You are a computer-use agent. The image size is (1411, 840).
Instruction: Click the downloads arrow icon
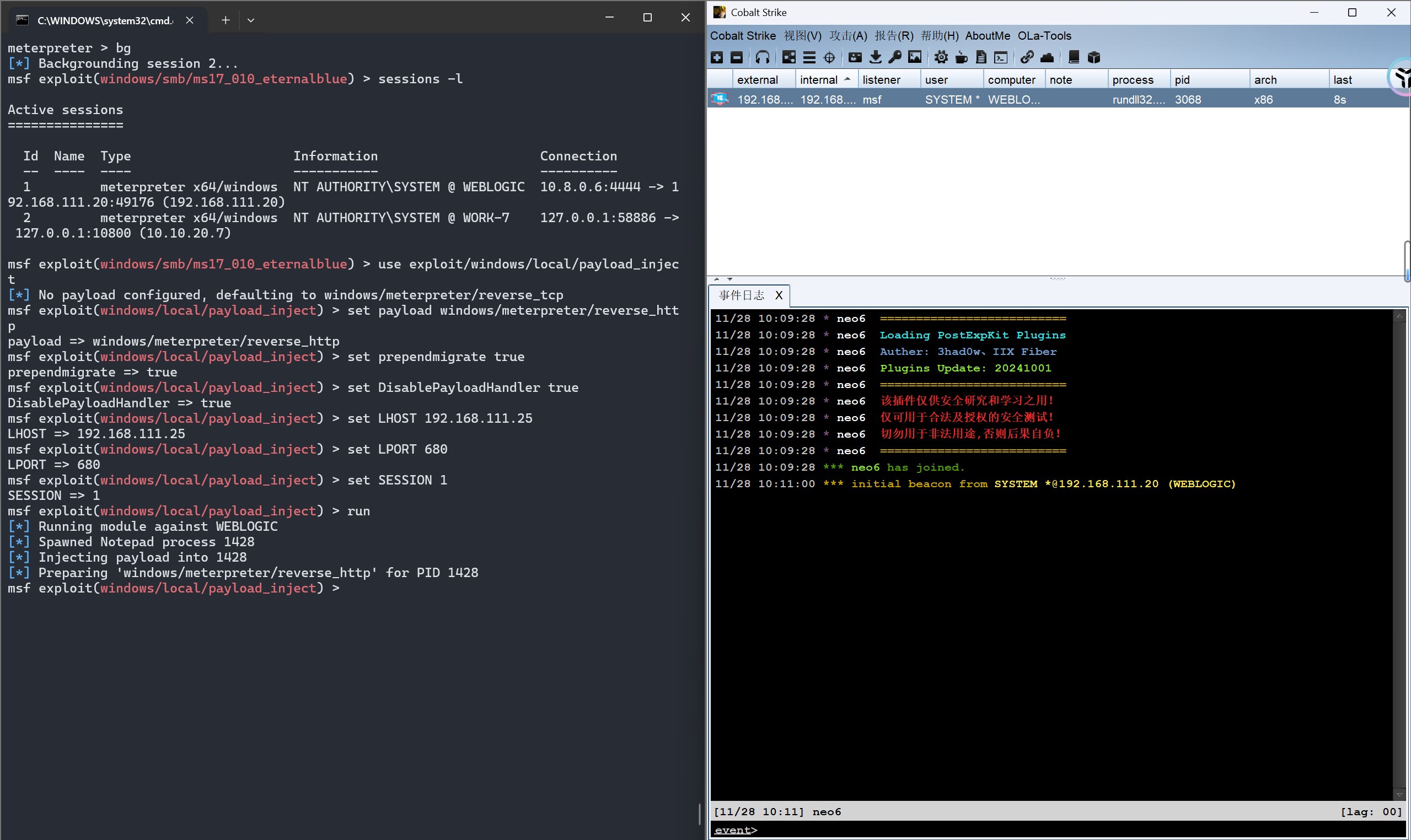pos(876,57)
